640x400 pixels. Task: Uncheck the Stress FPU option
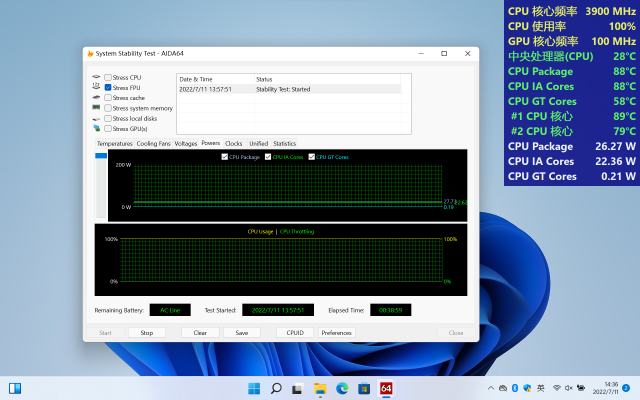coord(108,88)
